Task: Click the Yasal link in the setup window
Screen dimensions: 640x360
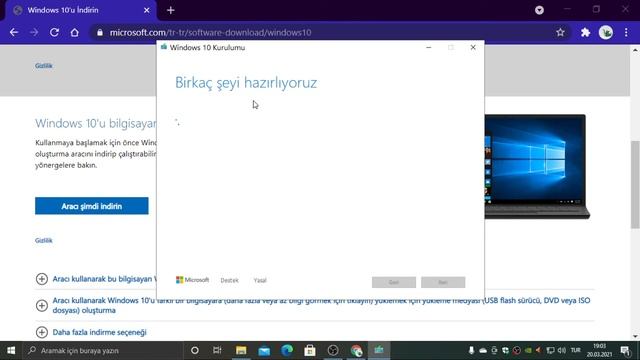Action: 260,280
